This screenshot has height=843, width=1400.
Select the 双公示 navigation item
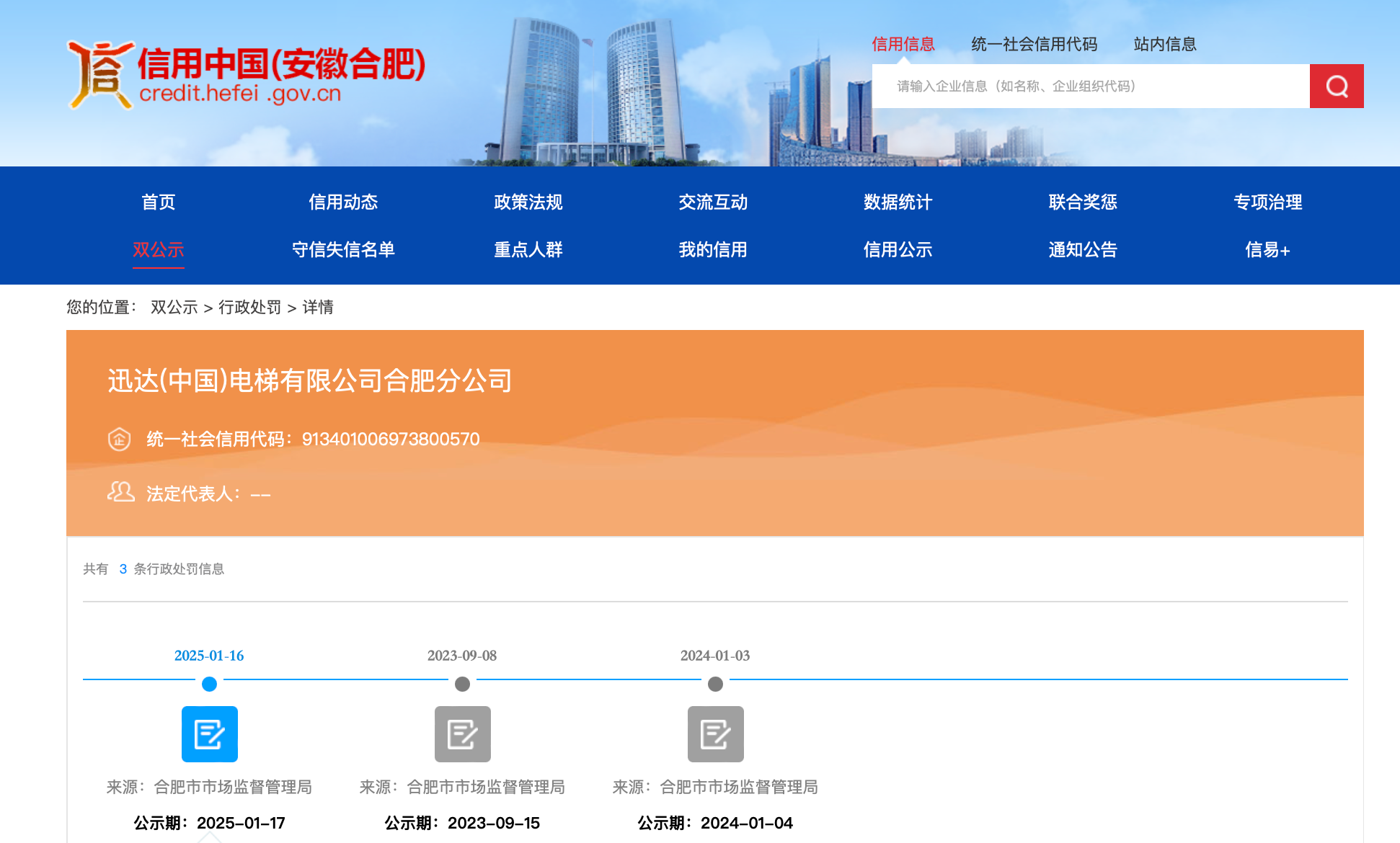click(x=159, y=249)
